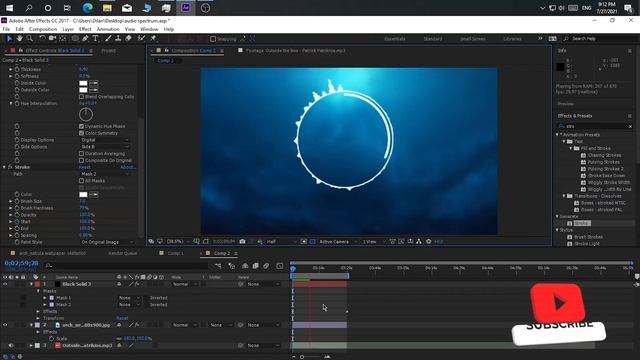Select the Pan Behind anchor point tool
Image resolution: width=640 pixels, height=360 pixels.
tap(62, 39)
